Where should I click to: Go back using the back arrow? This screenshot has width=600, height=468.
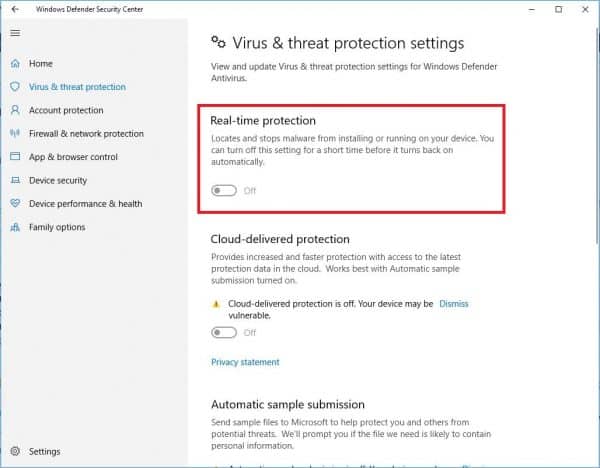pyautogui.click(x=14, y=9)
